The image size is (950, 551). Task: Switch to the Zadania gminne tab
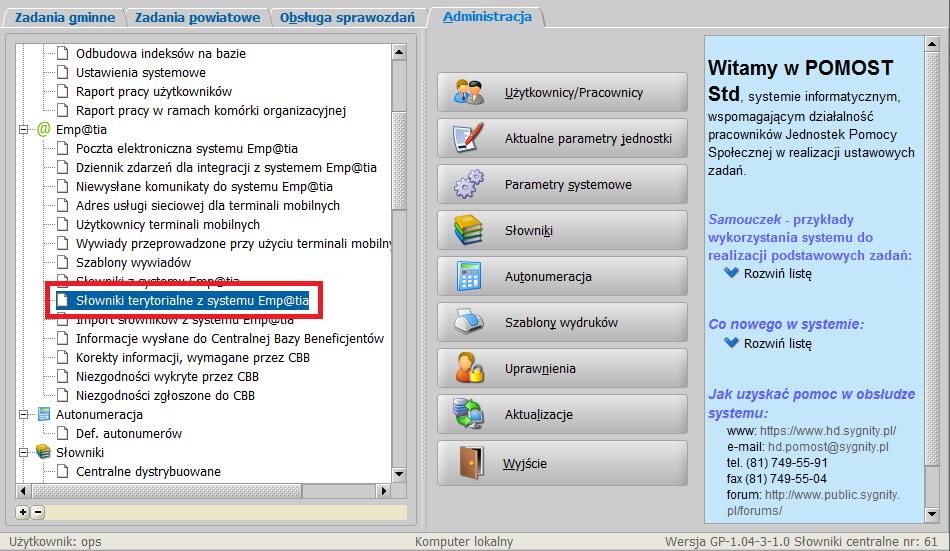point(65,18)
